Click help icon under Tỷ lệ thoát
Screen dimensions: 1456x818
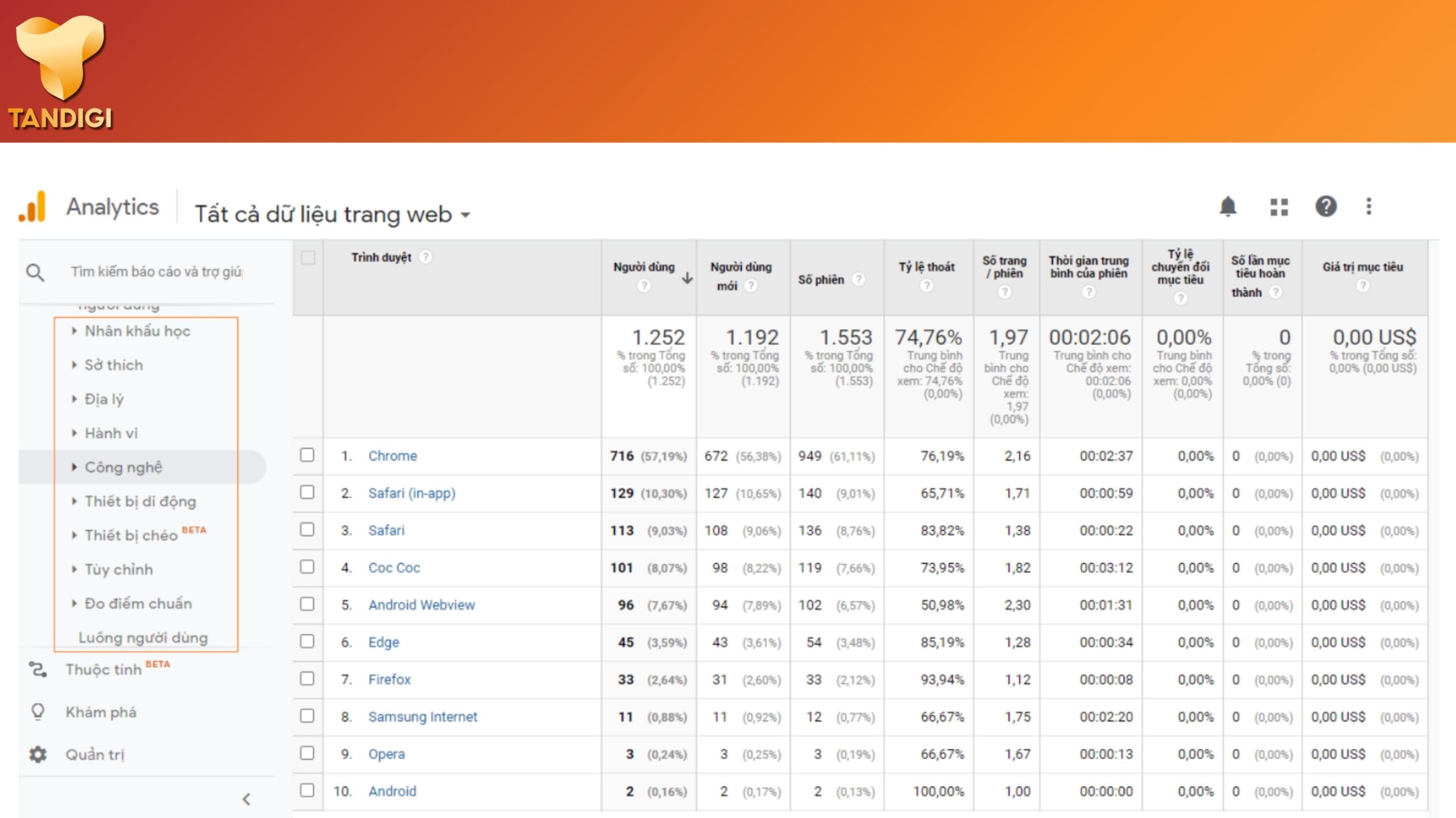(926, 286)
